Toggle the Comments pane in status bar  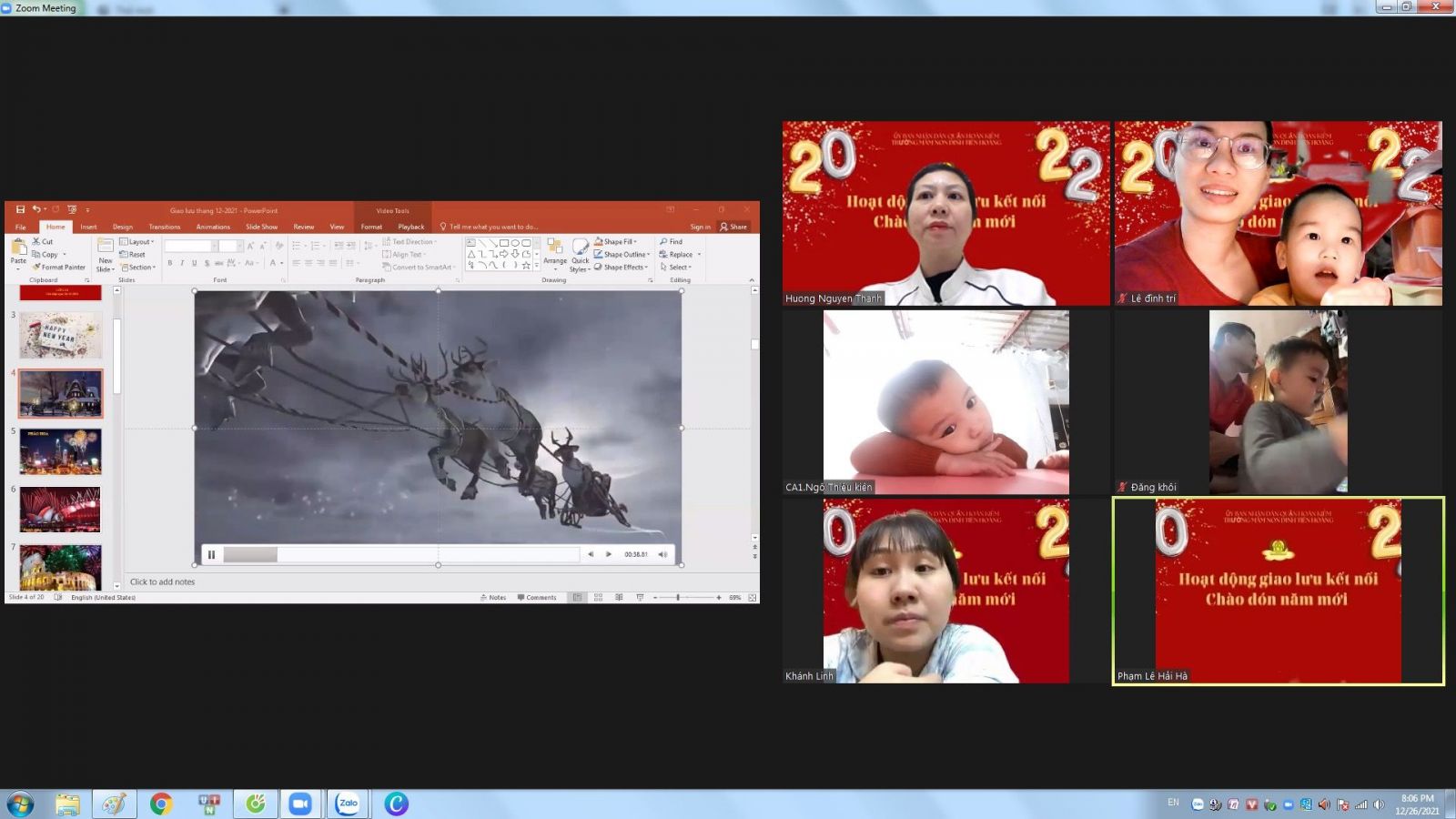[x=537, y=598]
